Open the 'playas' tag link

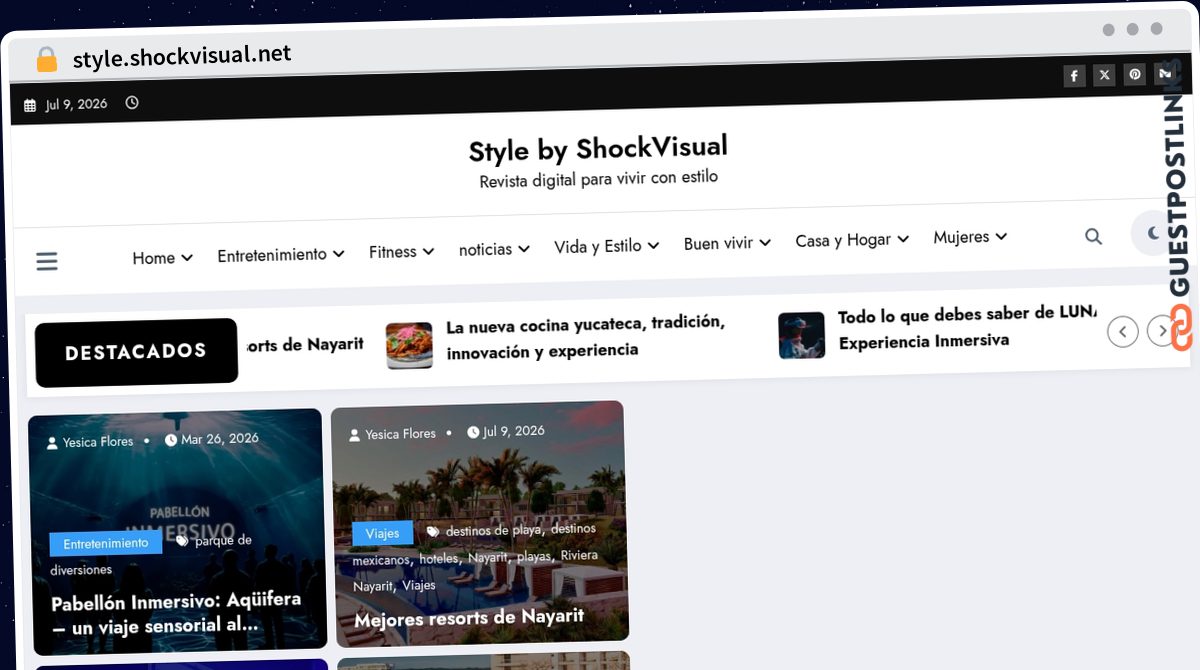533,556
